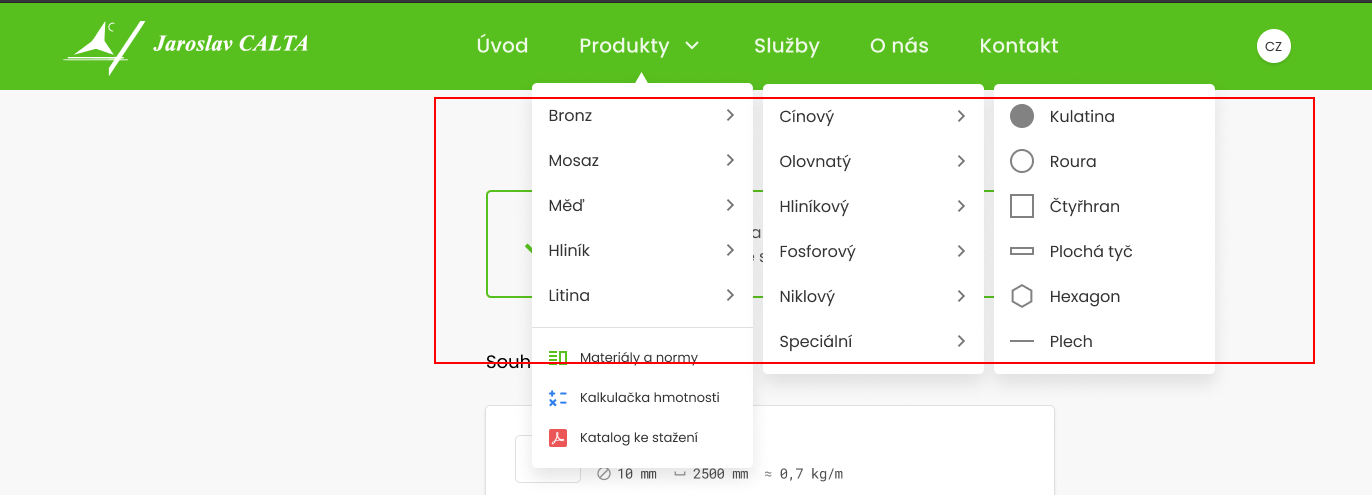
Task: Navigate to the Úvod home link
Action: (502, 45)
